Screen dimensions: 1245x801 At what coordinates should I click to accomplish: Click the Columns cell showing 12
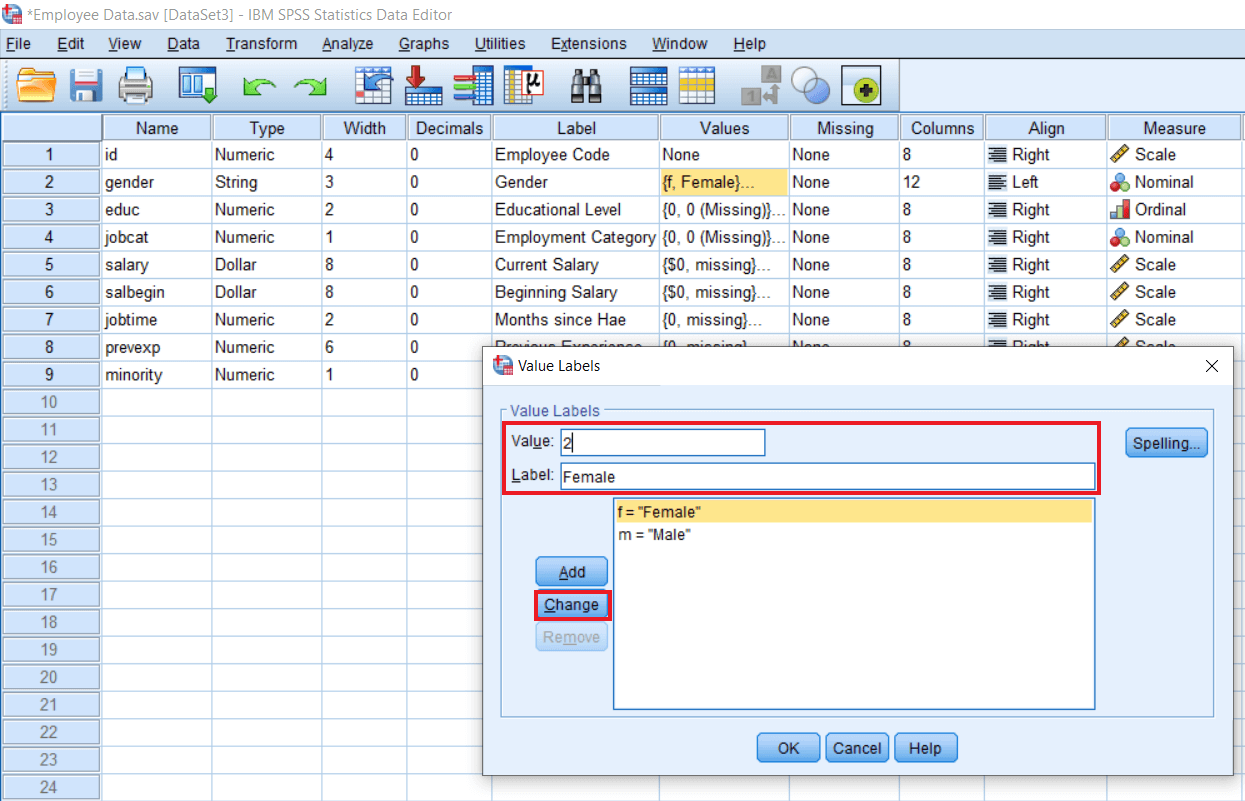coord(941,182)
